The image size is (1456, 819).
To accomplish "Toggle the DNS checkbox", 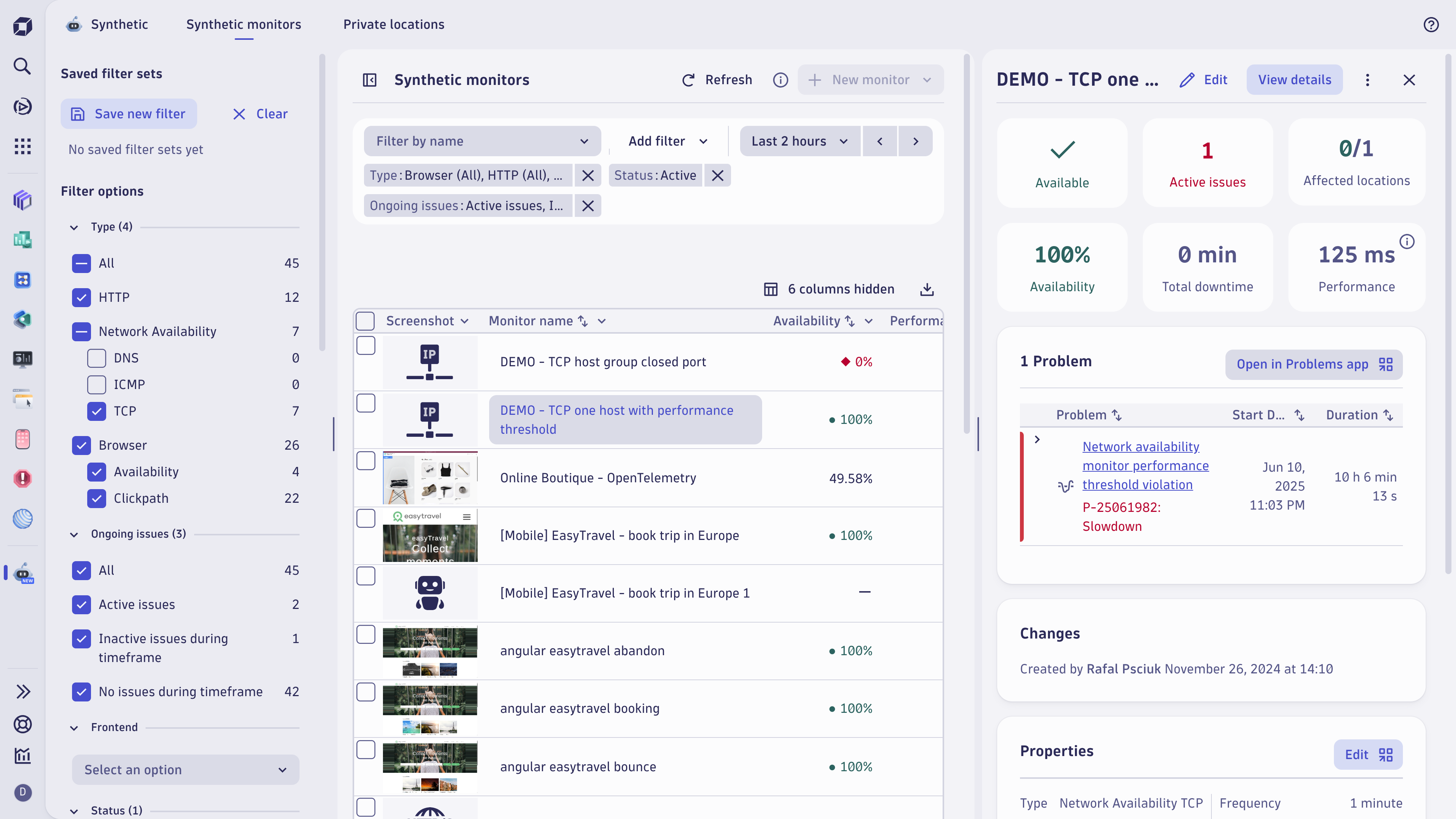I will pyautogui.click(x=97, y=358).
